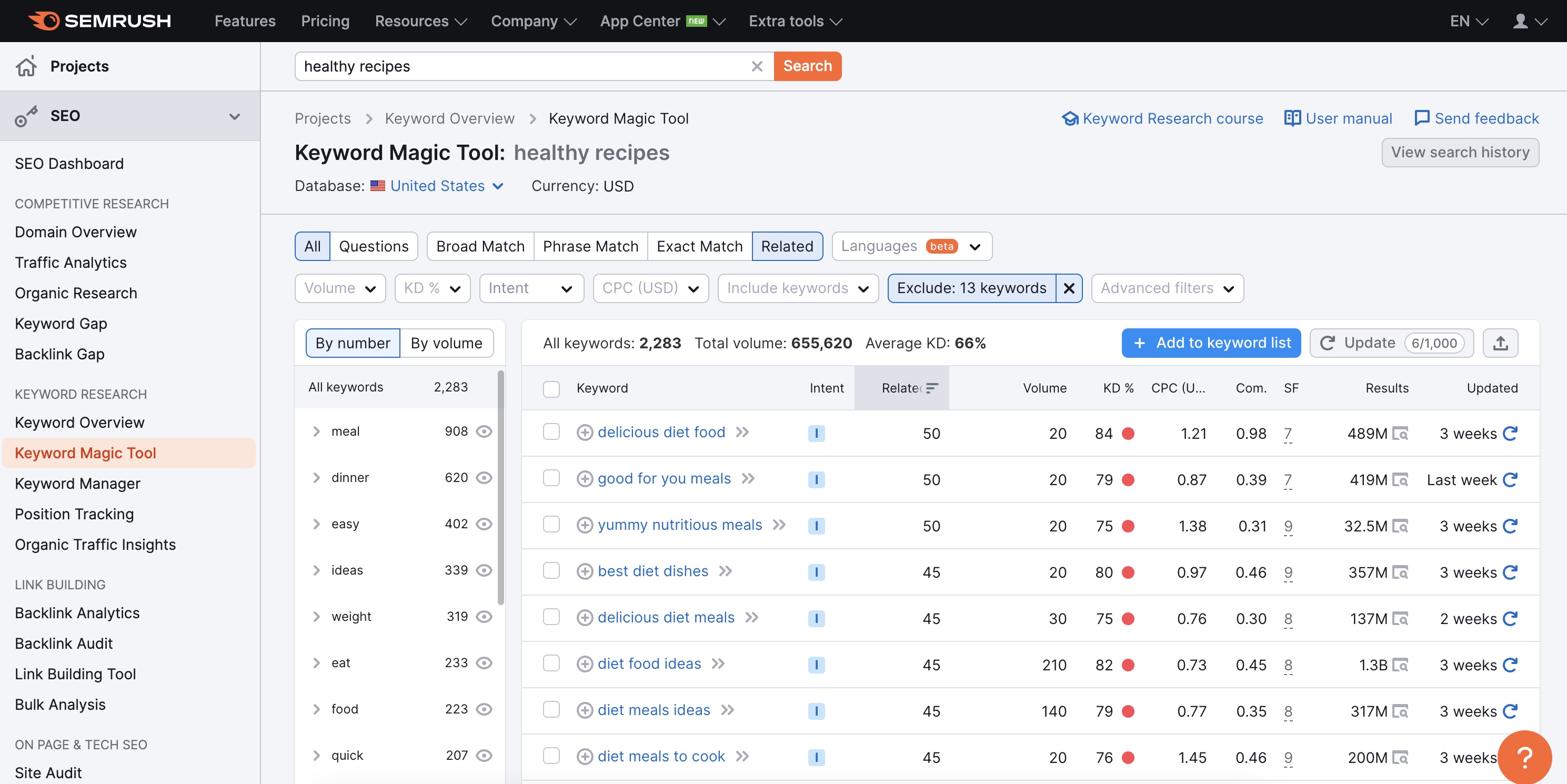
Task: Switch to the Broad Match tab
Action: coord(480,246)
